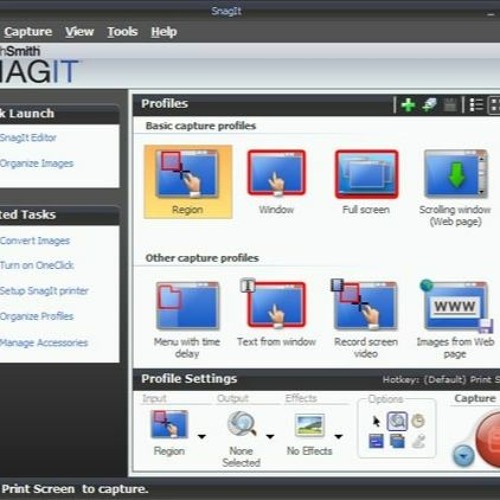Click the Hotkey (Default) Print text

(x=441, y=380)
